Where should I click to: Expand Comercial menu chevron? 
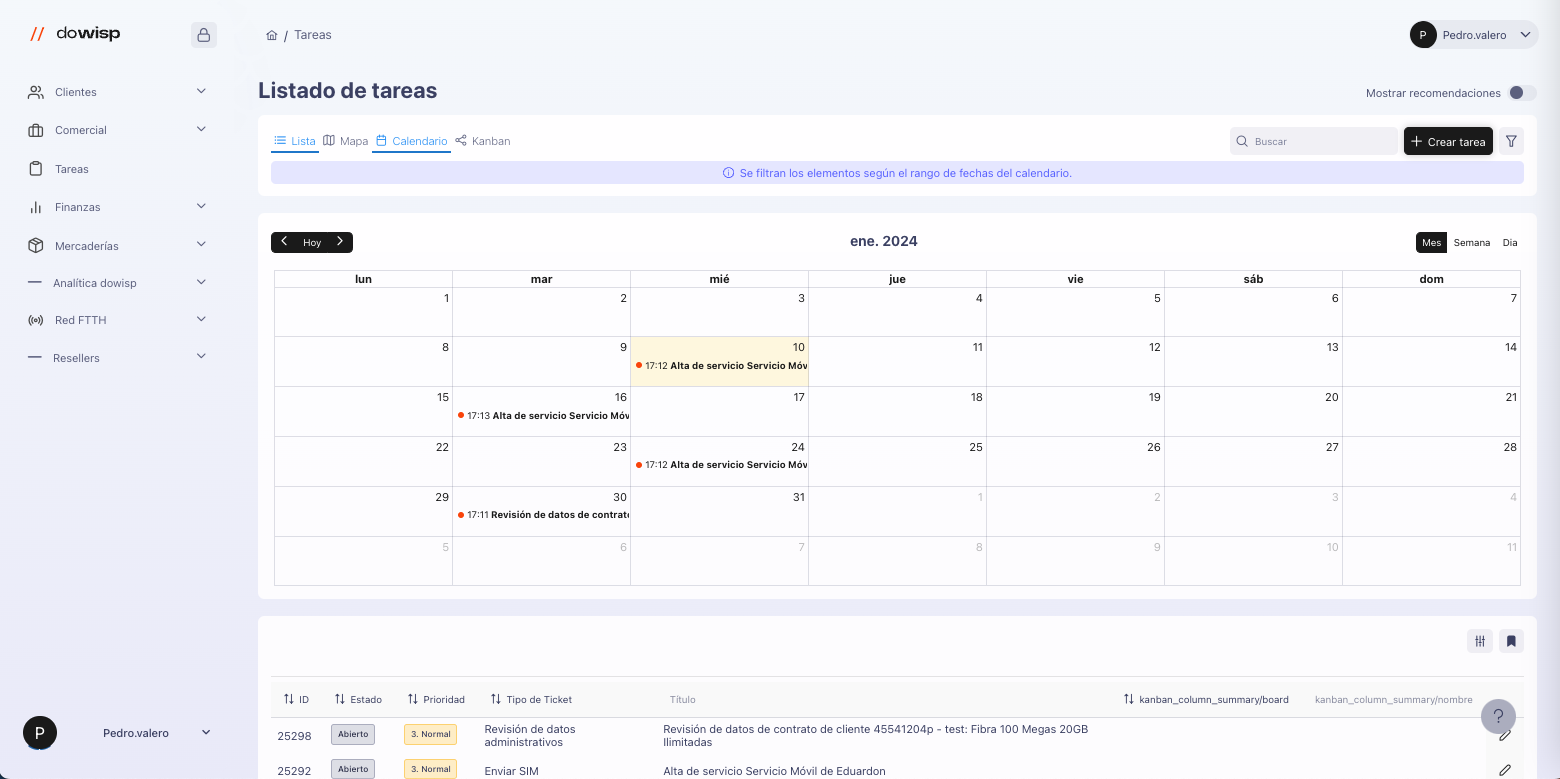tap(201, 129)
